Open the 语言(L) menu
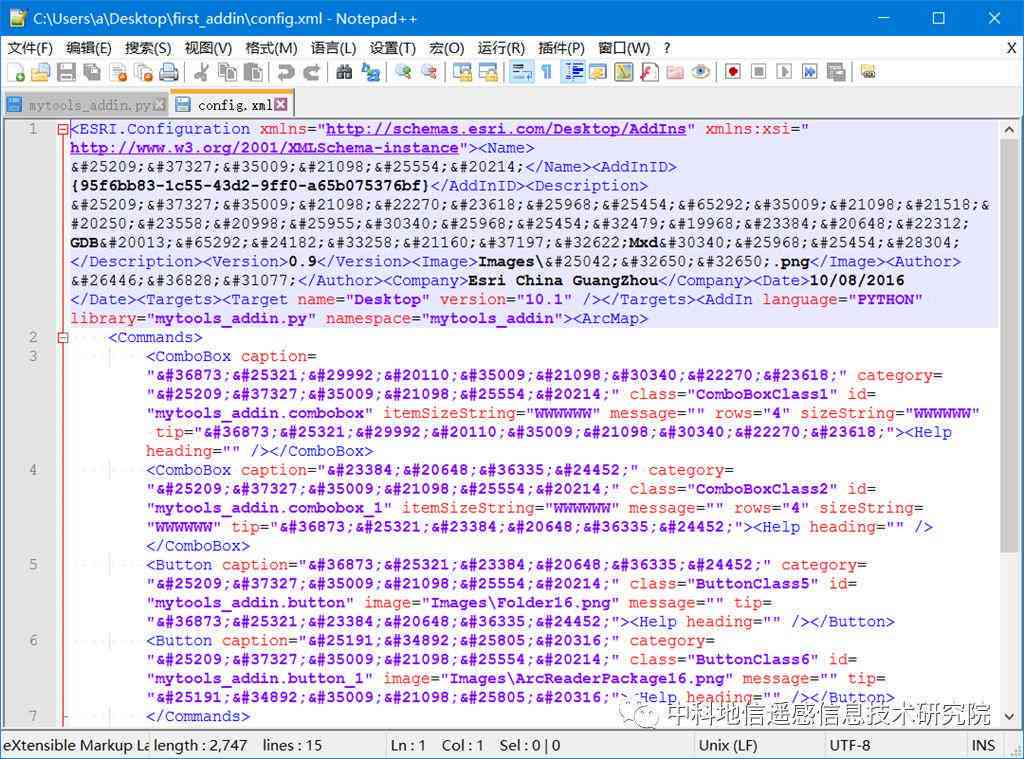1024x759 pixels. click(x=333, y=48)
